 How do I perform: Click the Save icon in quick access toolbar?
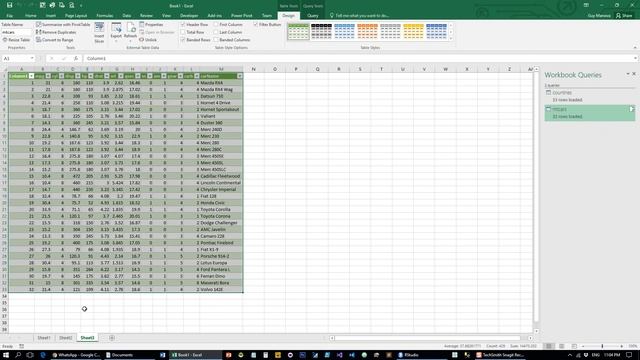[9, 5]
